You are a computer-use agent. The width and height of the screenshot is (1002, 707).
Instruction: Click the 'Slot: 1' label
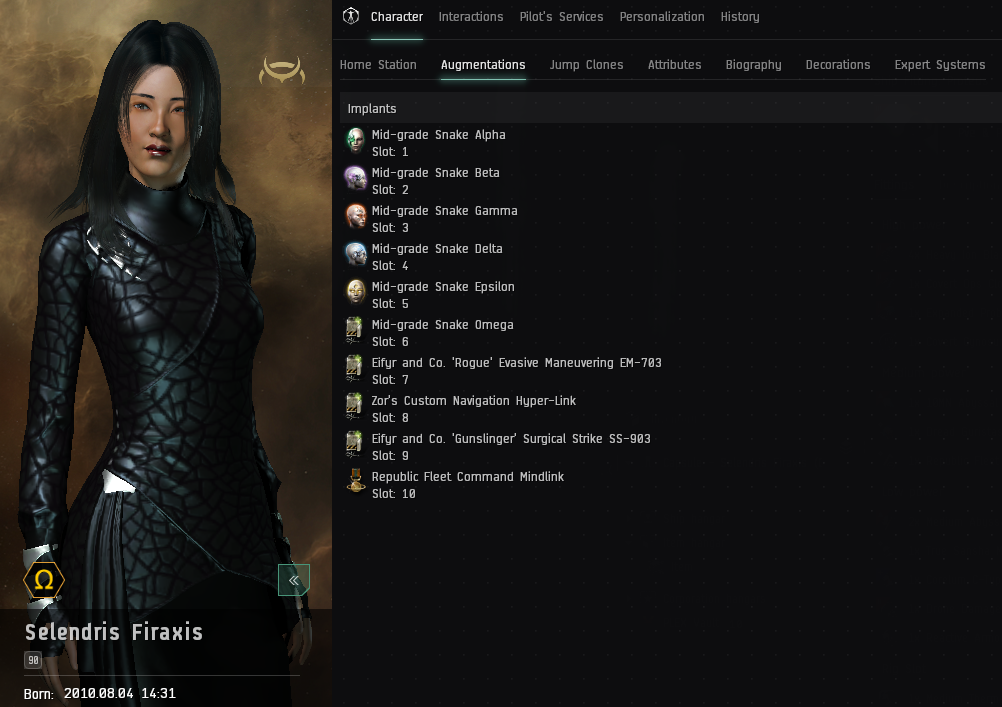coord(390,152)
